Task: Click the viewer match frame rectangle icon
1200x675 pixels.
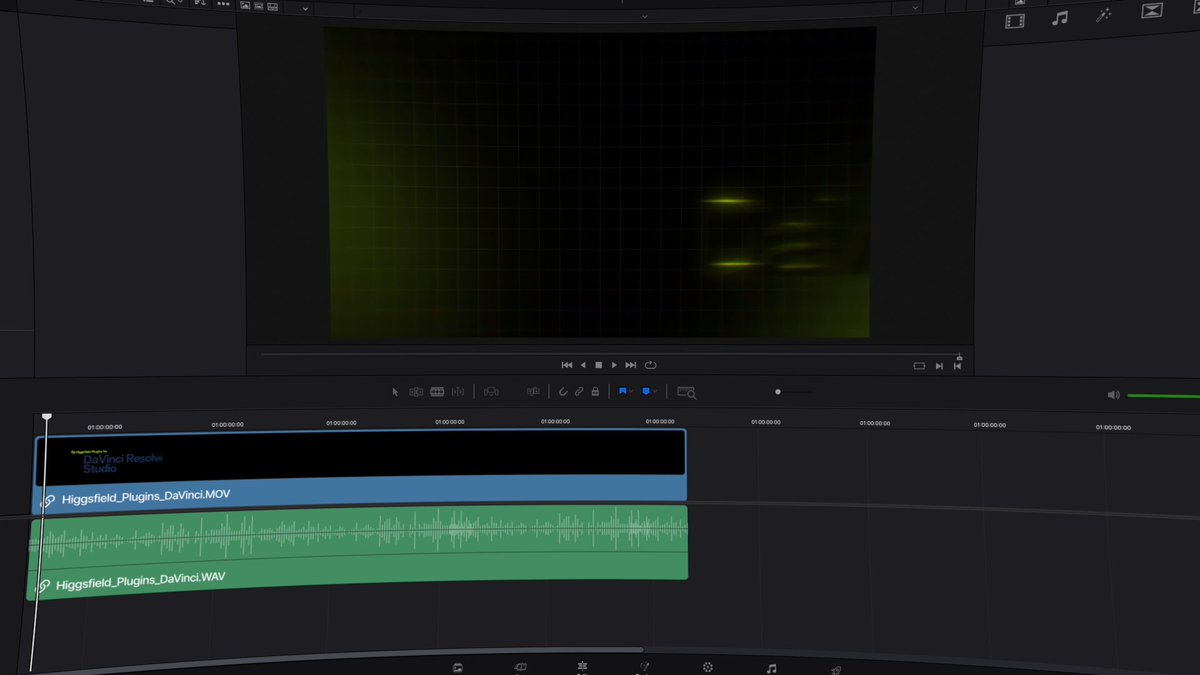Action: pos(919,366)
